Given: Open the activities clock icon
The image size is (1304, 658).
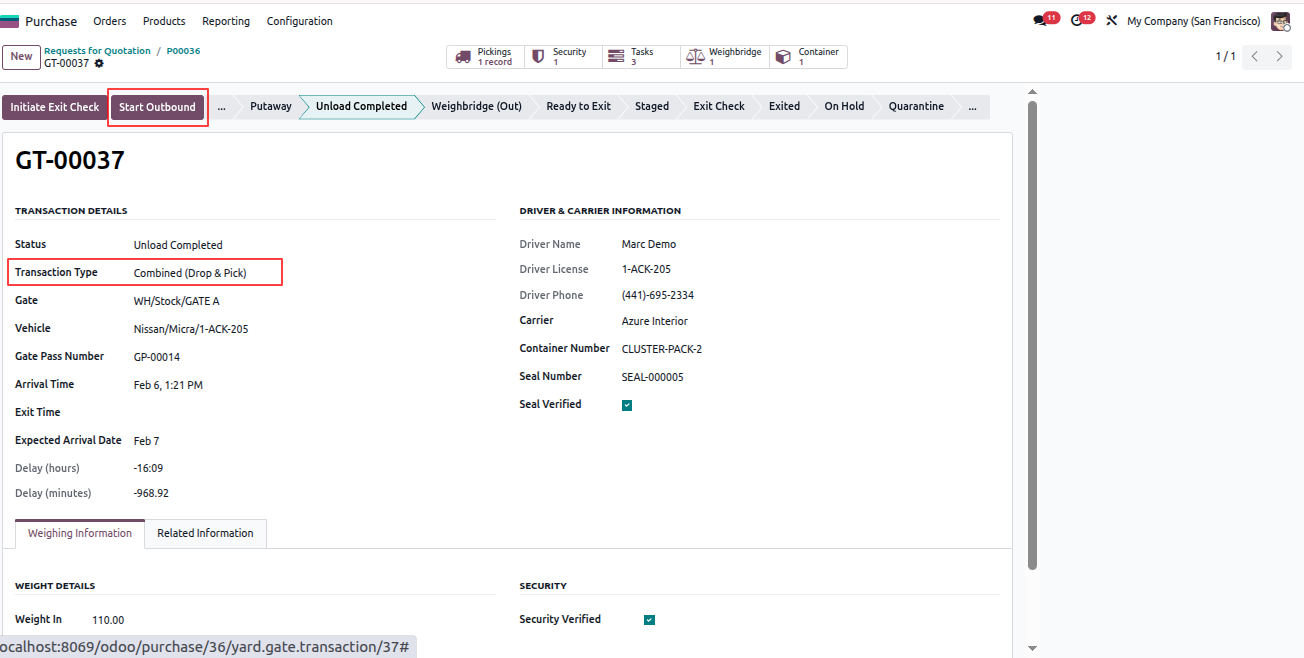Looking at the screenshot, I should click(1077, 21).
